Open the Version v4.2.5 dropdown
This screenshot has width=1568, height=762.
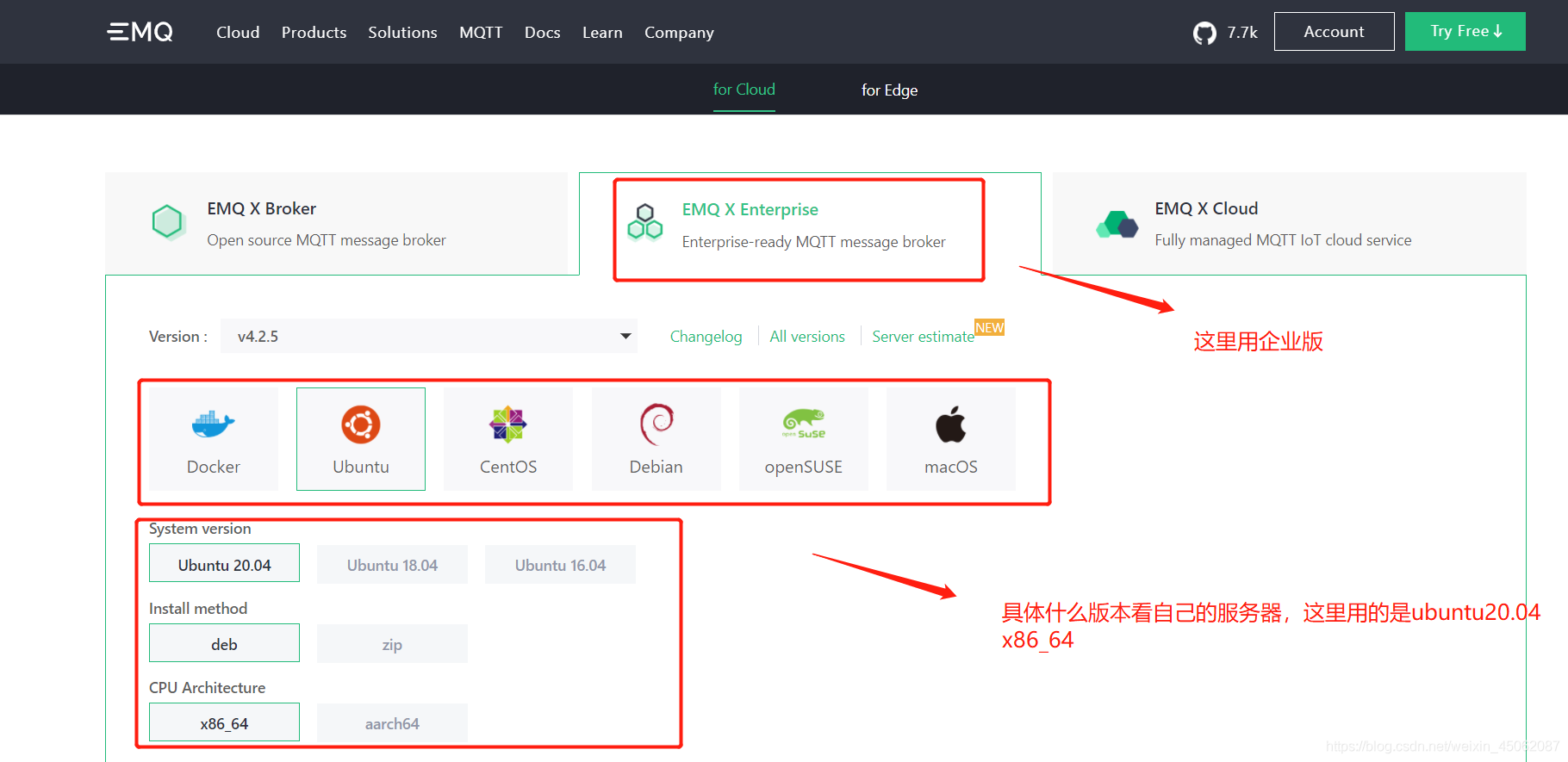[429, 336]
